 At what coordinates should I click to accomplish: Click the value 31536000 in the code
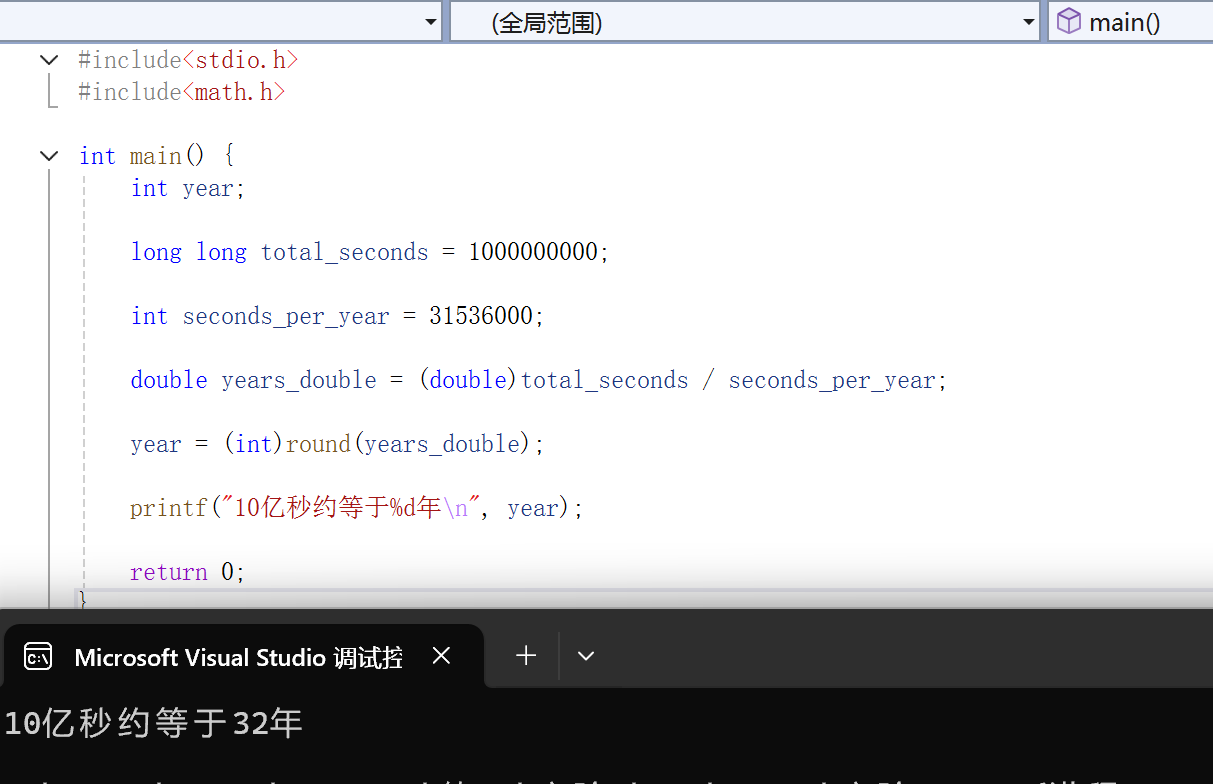pos(481,316)
